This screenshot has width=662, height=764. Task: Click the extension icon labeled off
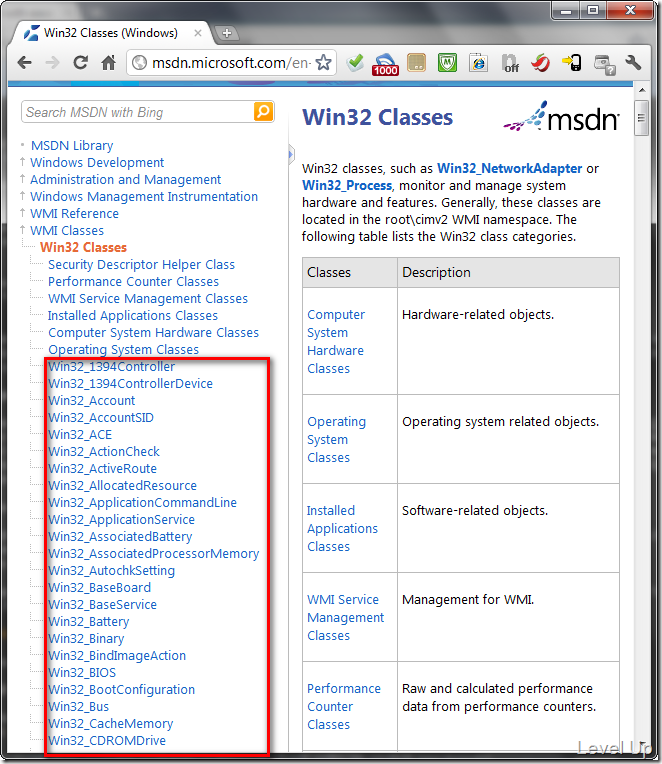(x=510, y=63)
